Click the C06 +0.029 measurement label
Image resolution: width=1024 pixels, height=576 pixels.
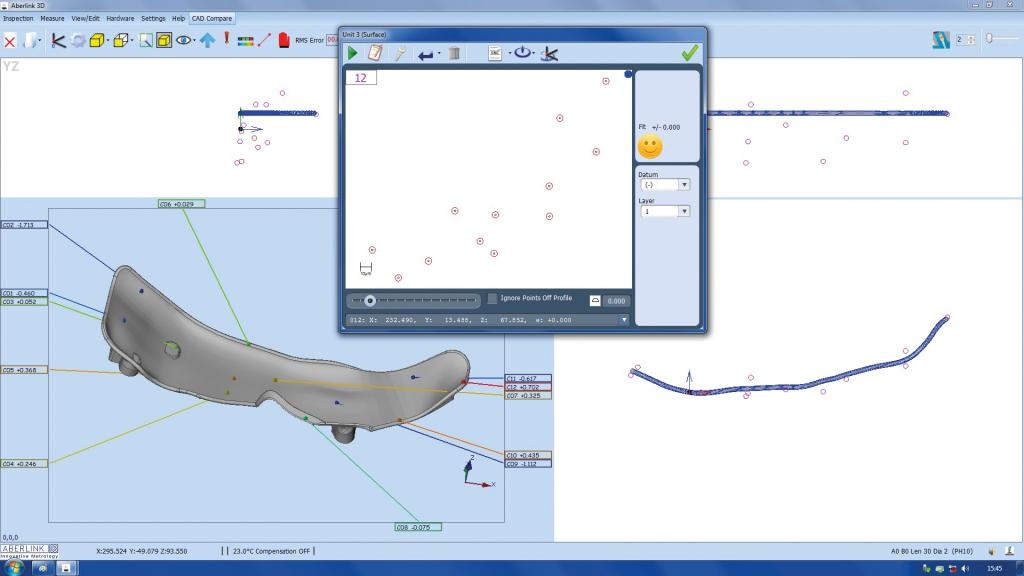click(181, 204)
